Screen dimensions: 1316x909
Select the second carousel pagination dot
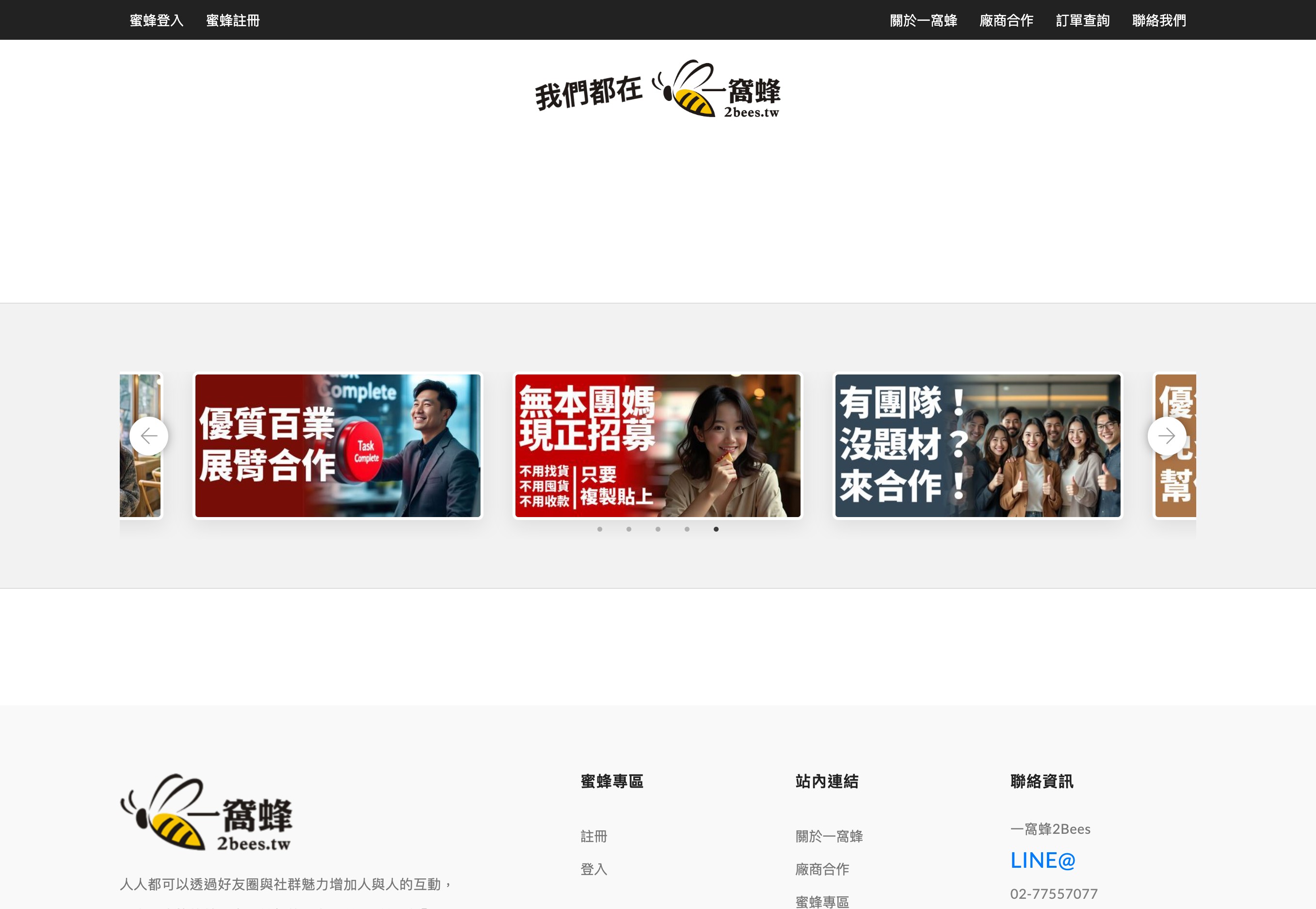(x=628, y=529)
